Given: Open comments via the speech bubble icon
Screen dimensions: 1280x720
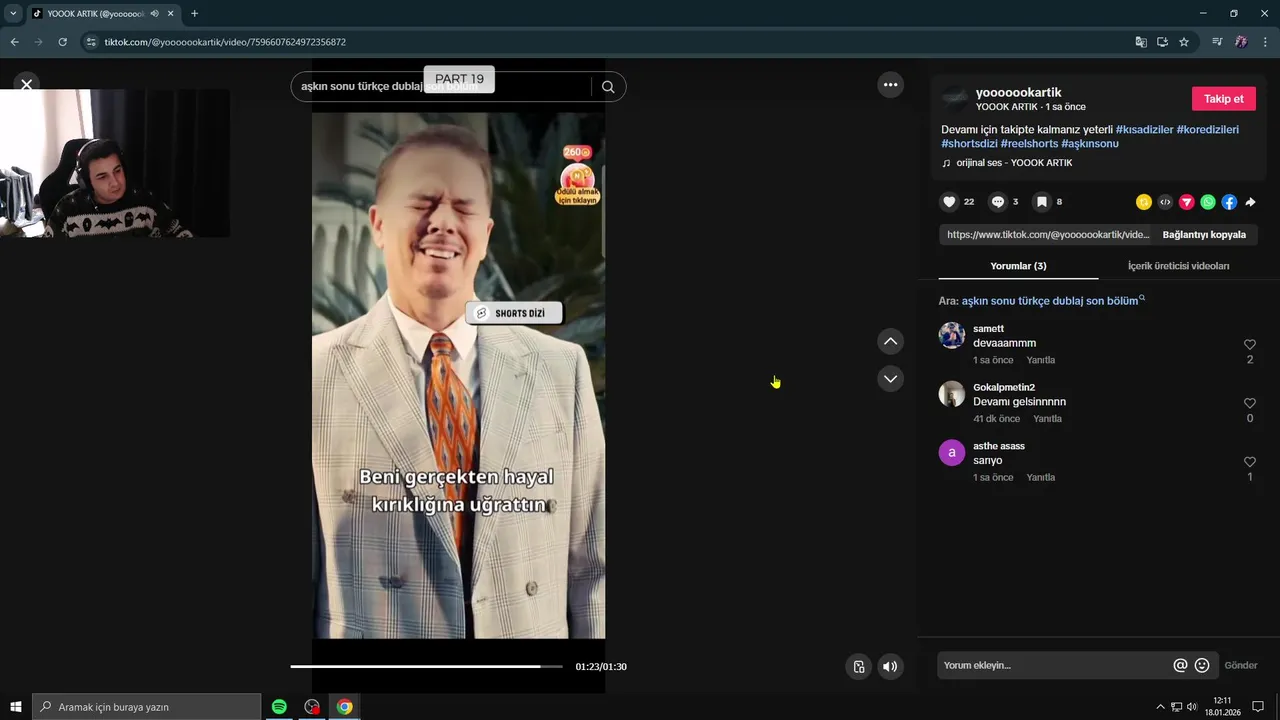Looking at the screenshot, I should [x=998, y=202].
